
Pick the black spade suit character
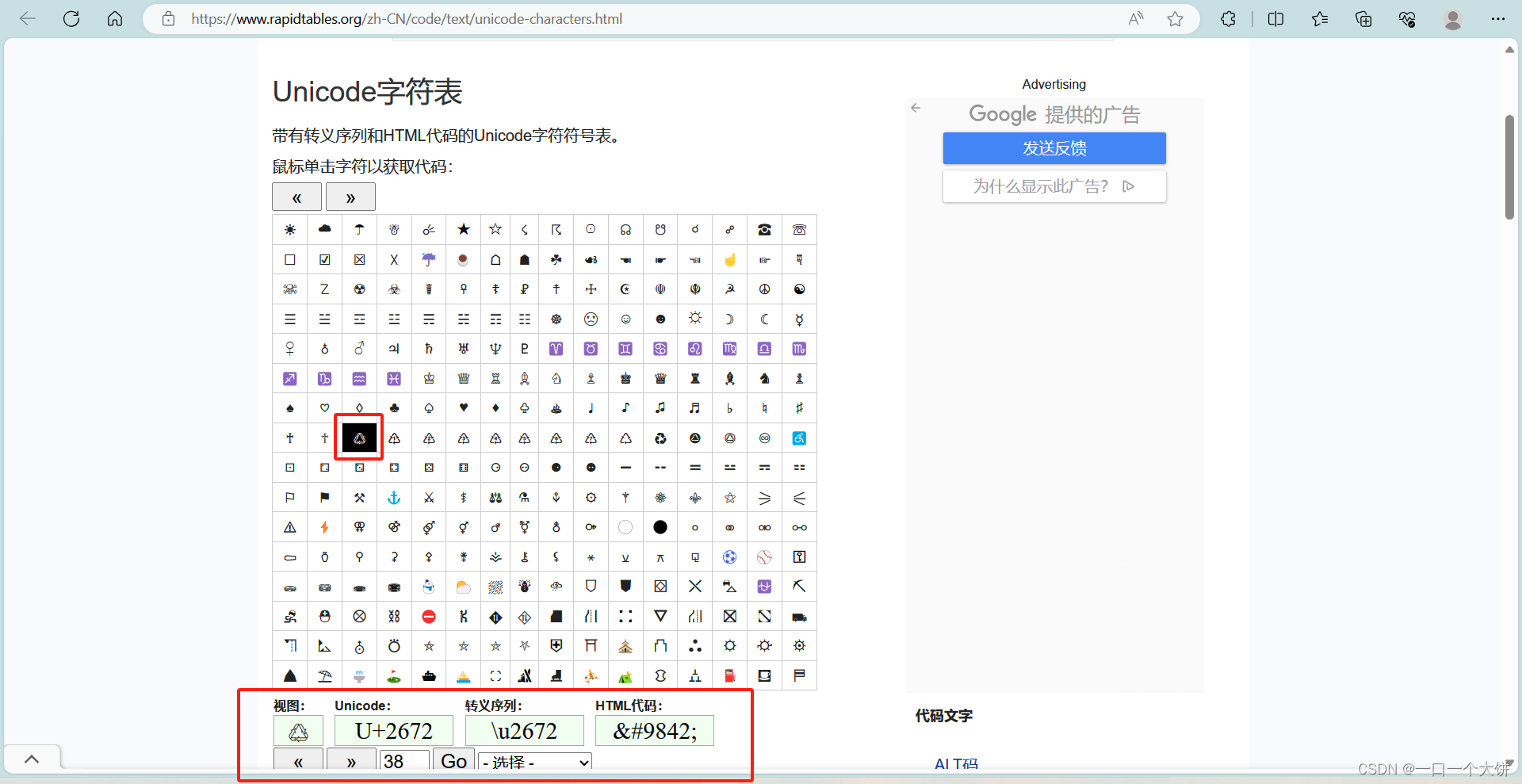click(290, 408)
